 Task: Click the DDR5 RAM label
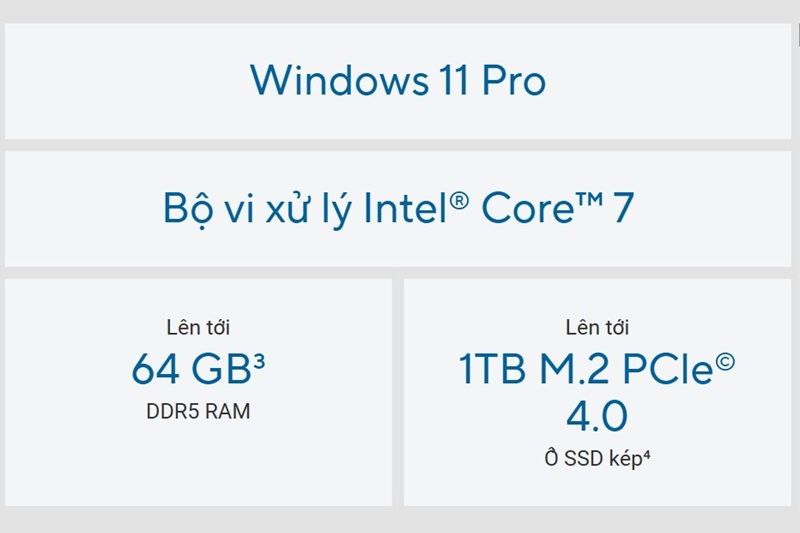[198, 411]
